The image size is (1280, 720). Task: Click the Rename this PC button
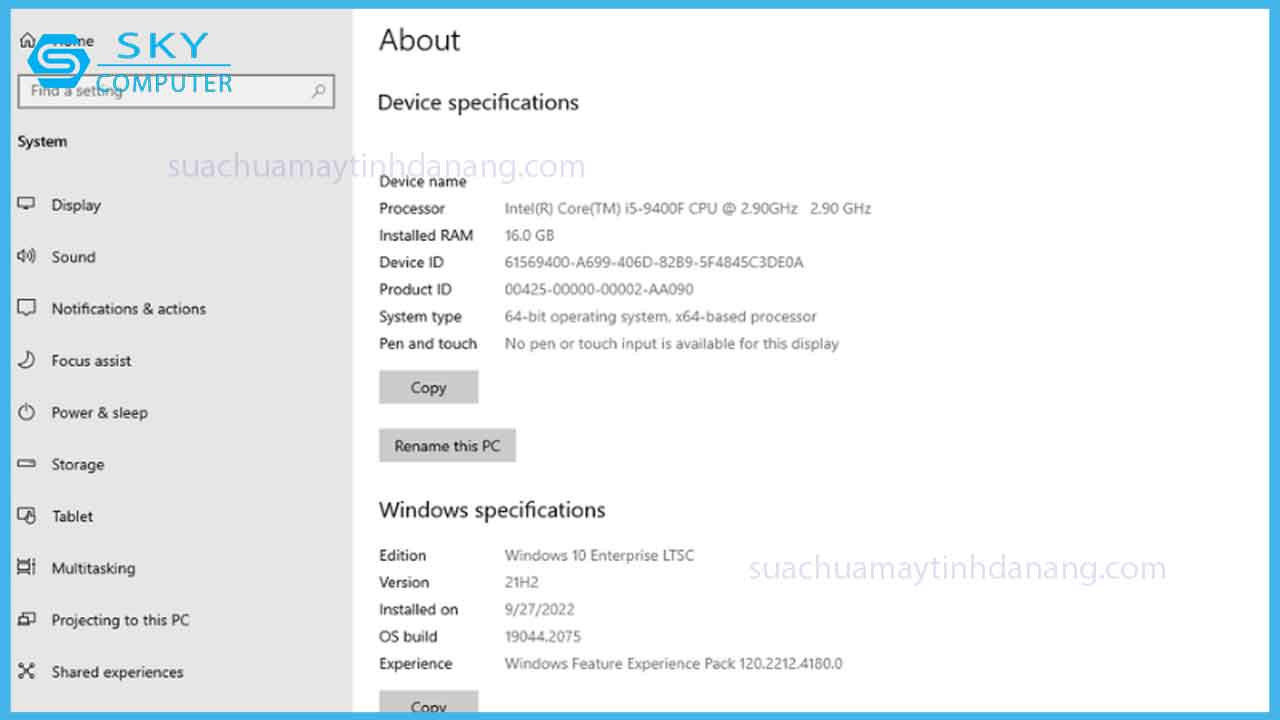[x=447, y=446]
